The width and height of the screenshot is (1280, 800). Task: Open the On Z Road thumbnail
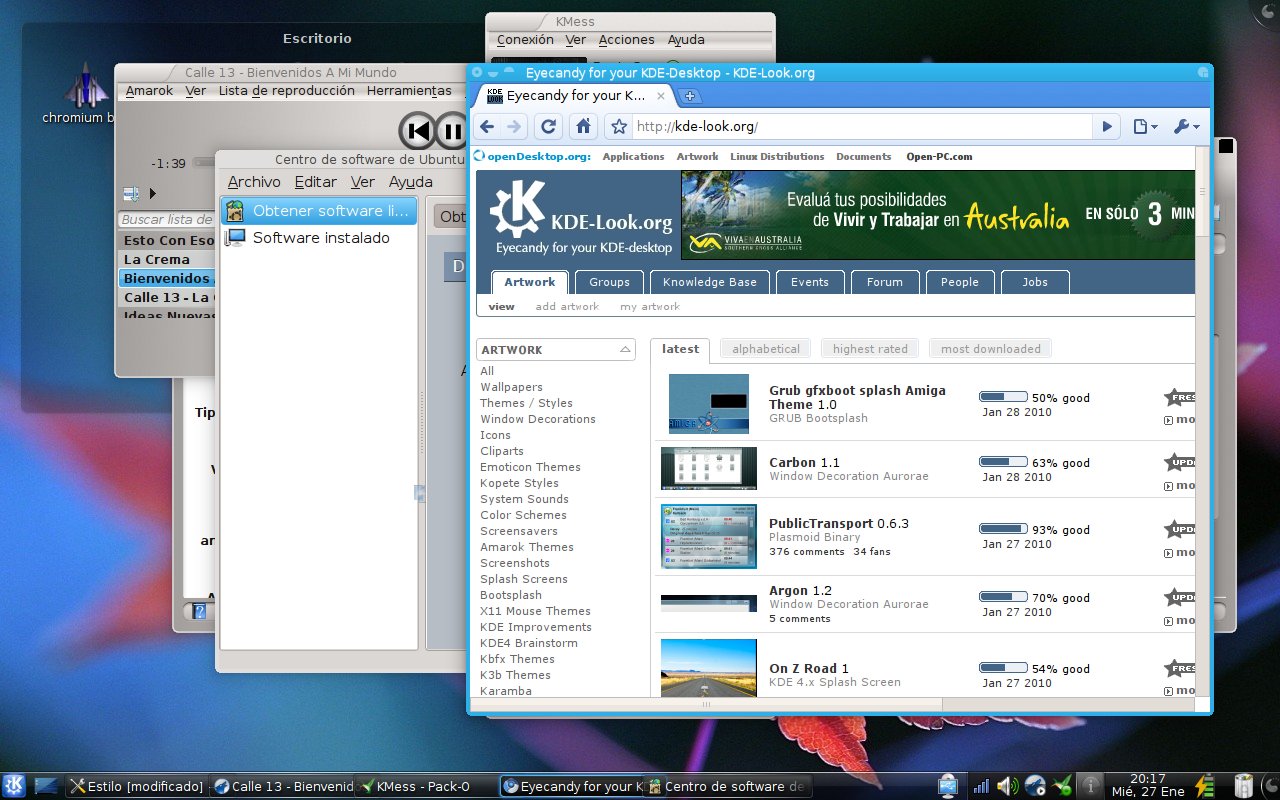708,668
